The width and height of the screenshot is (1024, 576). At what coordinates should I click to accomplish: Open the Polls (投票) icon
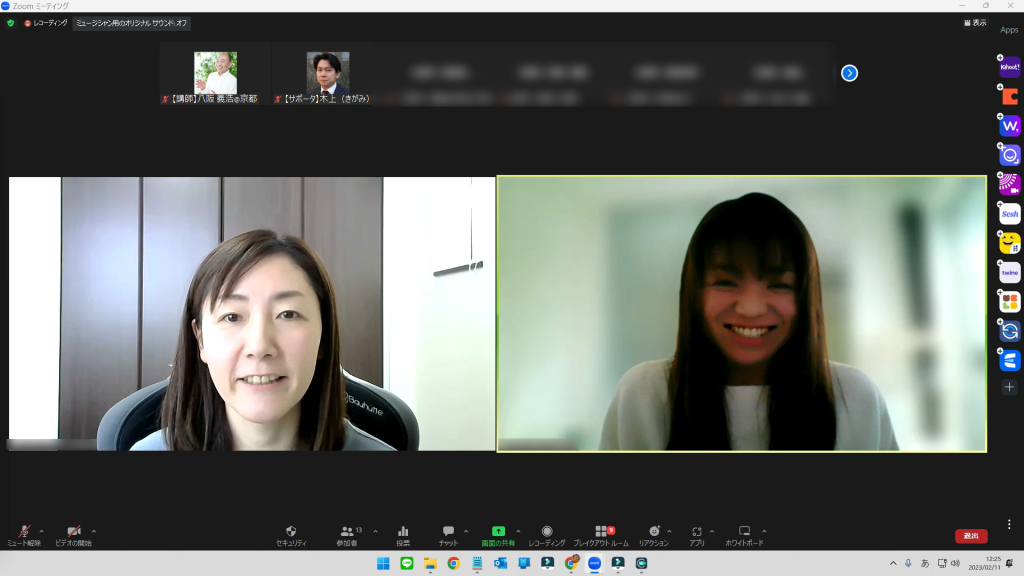point(403,535)
